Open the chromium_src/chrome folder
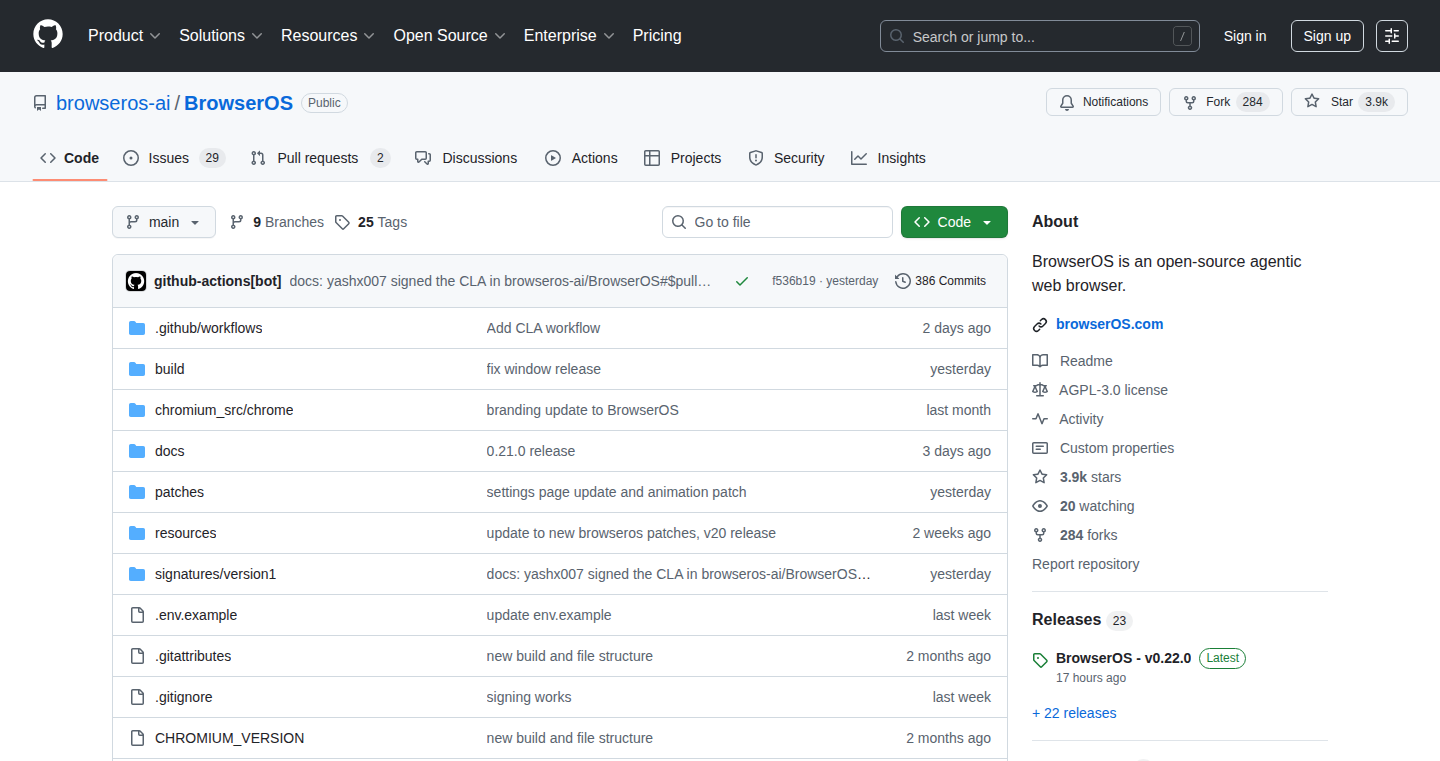This screenshot has width=1440, height=761. (x=224, y=410)
